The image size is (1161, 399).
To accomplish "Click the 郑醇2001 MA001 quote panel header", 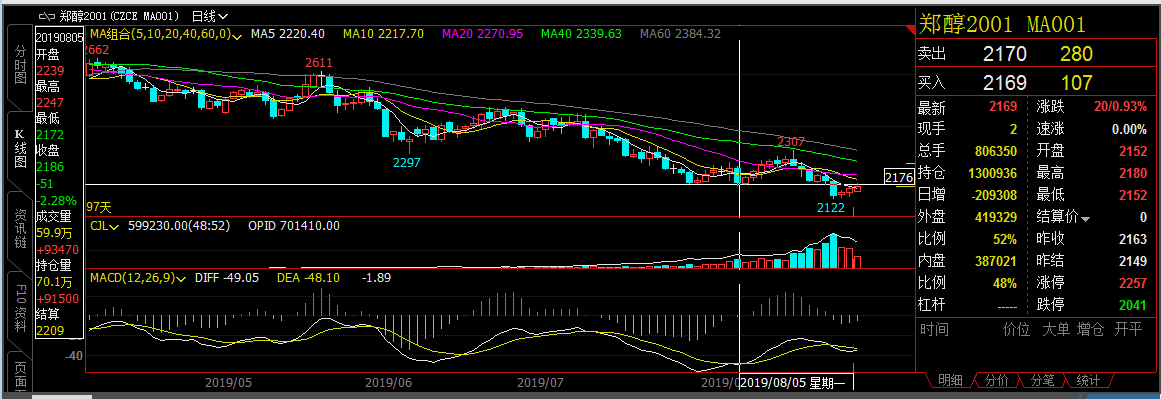I will (1003, 24).
